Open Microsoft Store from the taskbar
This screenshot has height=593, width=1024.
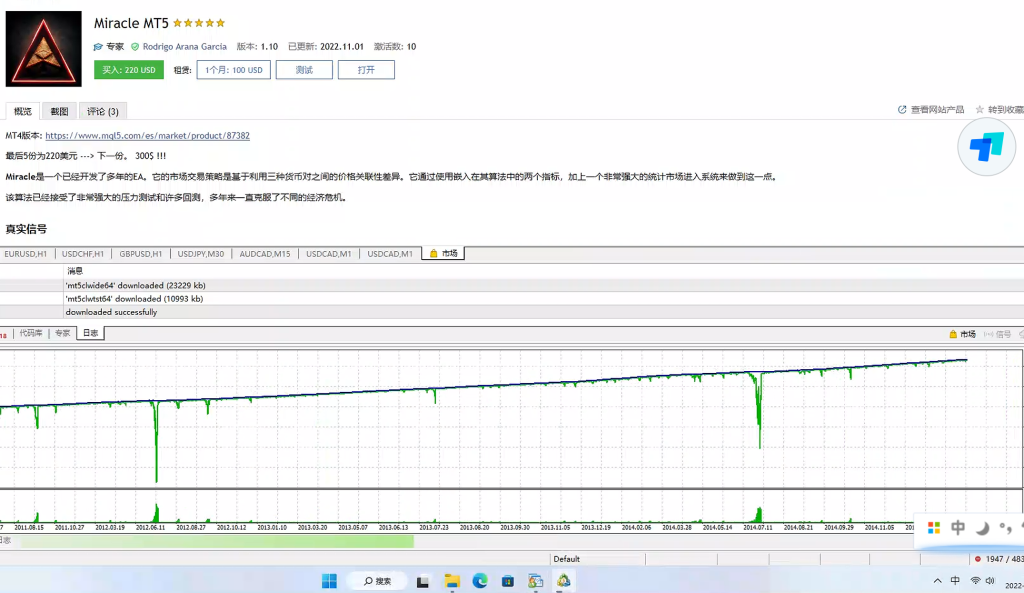pyautogui.click(x=508, y=581)
